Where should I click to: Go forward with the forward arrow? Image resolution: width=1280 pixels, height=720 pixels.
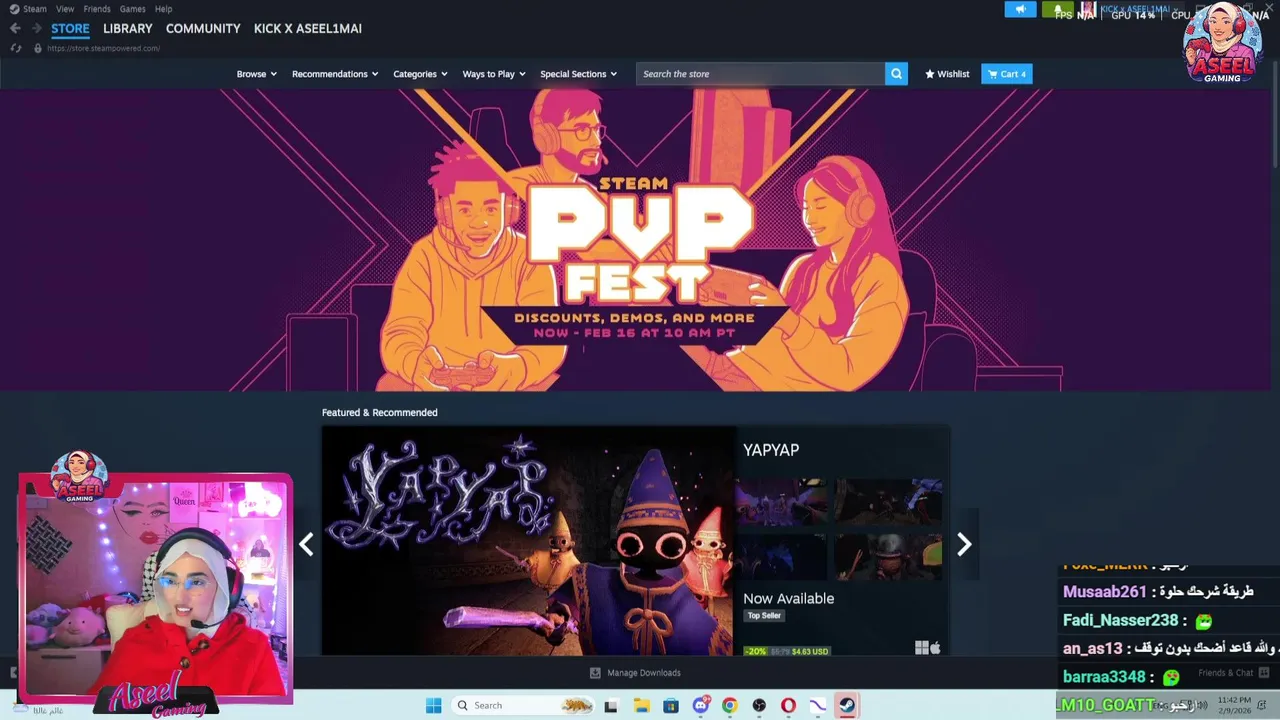[37, 28]
